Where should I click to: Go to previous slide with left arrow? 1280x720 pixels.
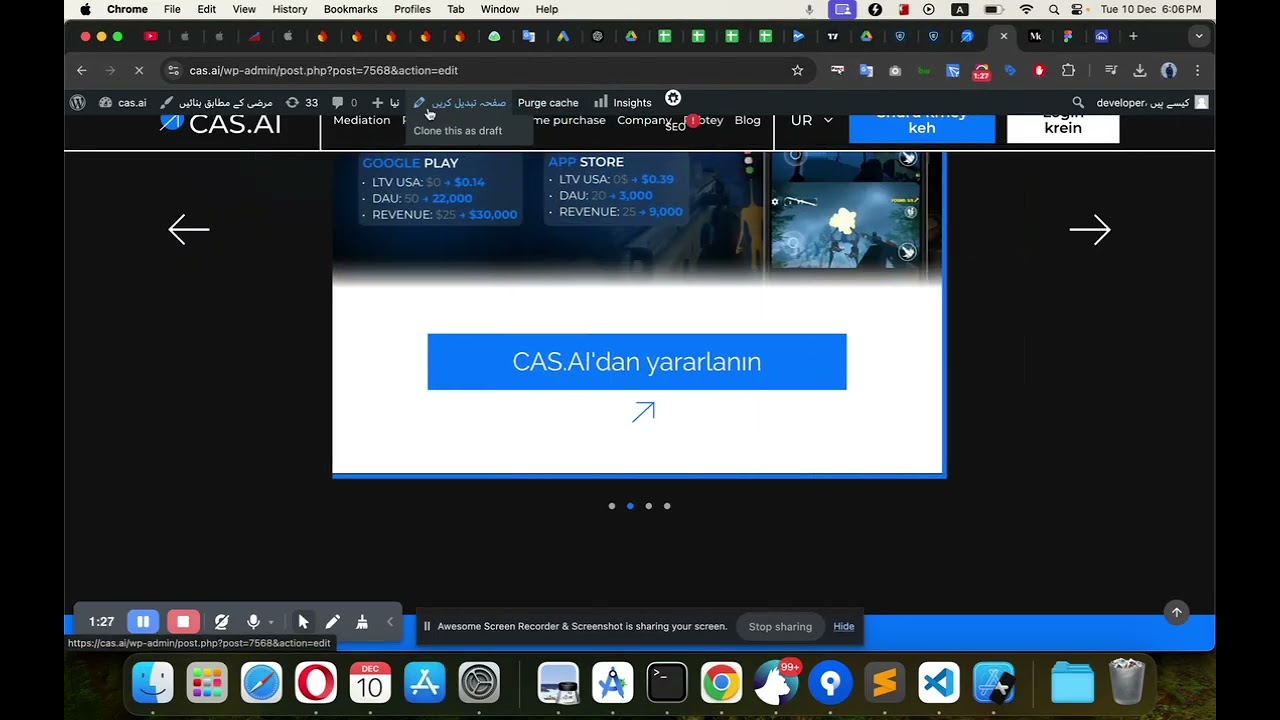[188, 229]
